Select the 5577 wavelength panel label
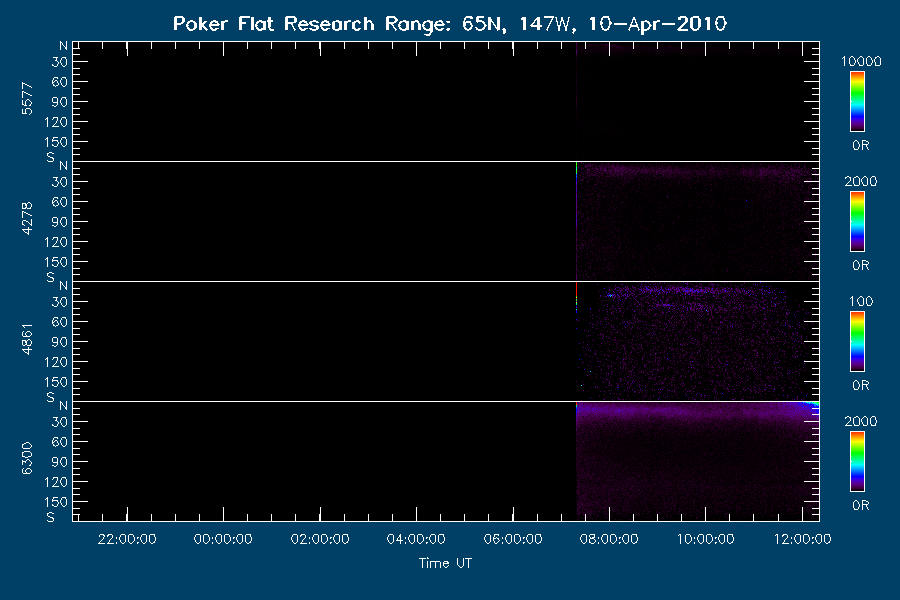This screenshot has width=900, height=600. [x=27, y=99]
